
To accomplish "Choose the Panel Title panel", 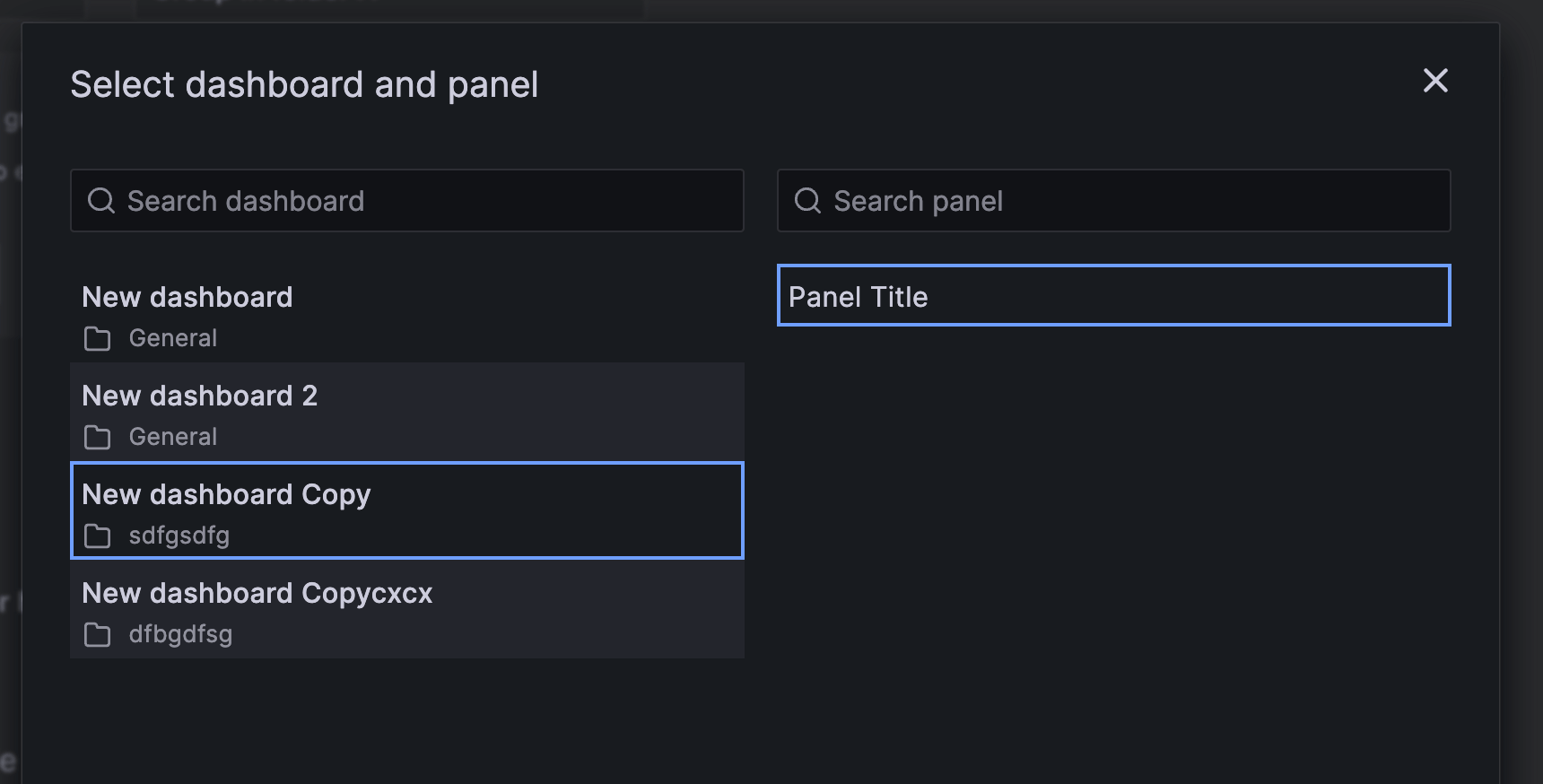I will pos(1114,295).
